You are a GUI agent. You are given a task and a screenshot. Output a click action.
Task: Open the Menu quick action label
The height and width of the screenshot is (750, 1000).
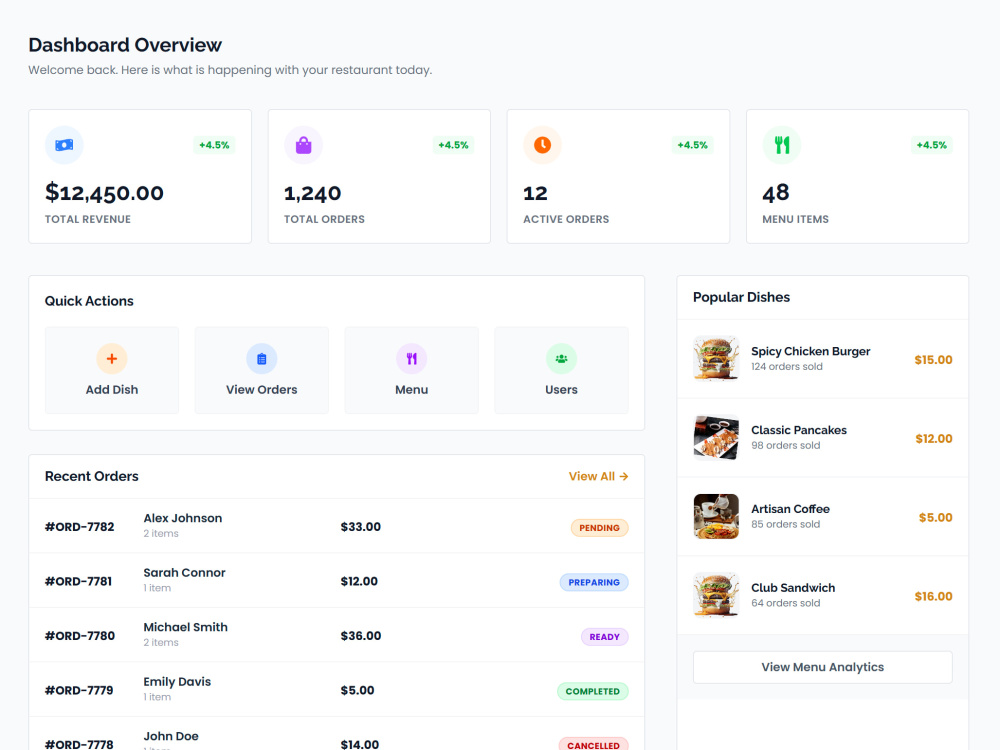[411, 390]
